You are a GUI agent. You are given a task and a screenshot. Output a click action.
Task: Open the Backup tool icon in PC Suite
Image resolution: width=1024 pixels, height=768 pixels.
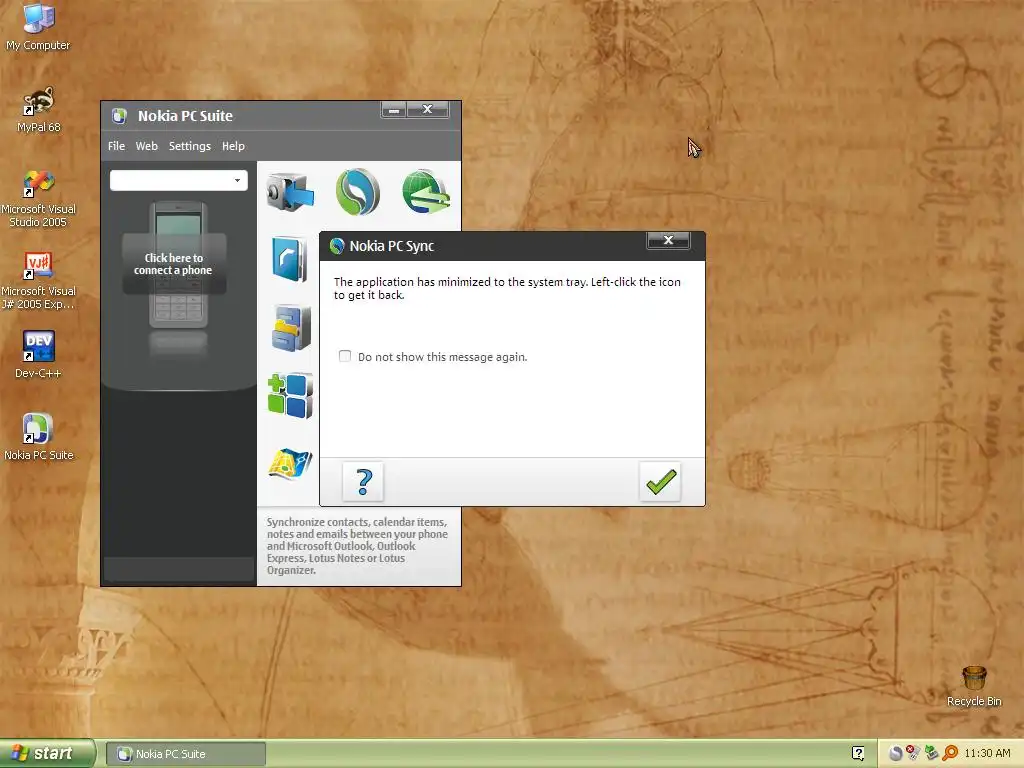point(290,192)
